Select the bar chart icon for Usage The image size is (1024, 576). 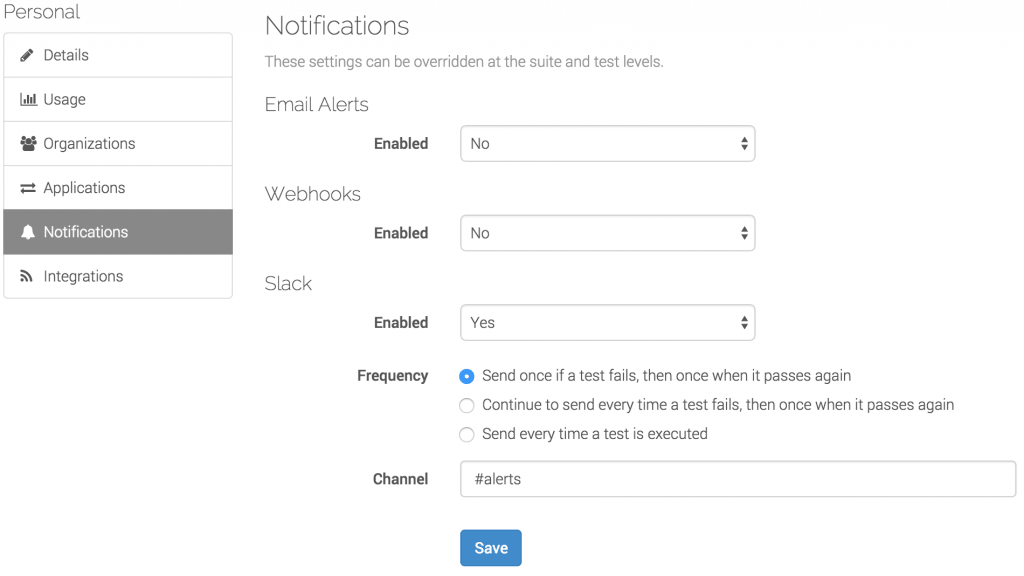(27, 99)
